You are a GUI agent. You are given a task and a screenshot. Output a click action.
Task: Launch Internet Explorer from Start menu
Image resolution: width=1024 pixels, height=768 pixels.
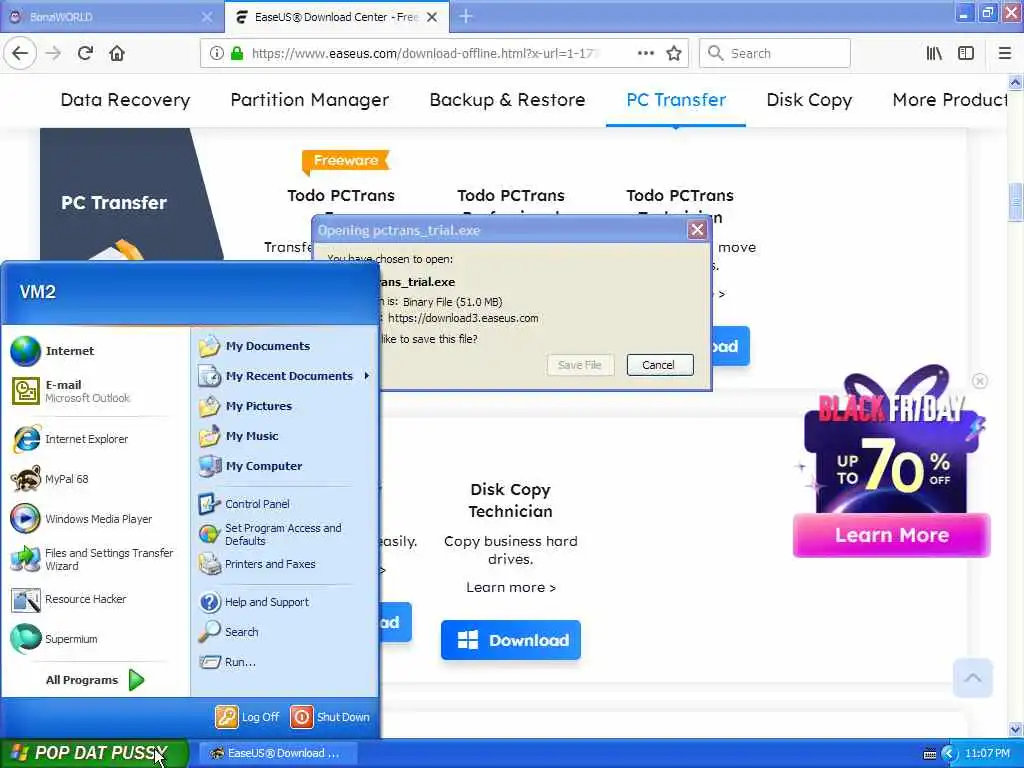tap(97, 439)
